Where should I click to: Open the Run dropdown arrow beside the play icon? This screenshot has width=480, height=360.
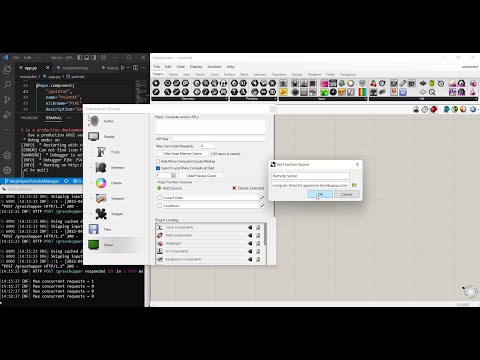coord(128,68)
